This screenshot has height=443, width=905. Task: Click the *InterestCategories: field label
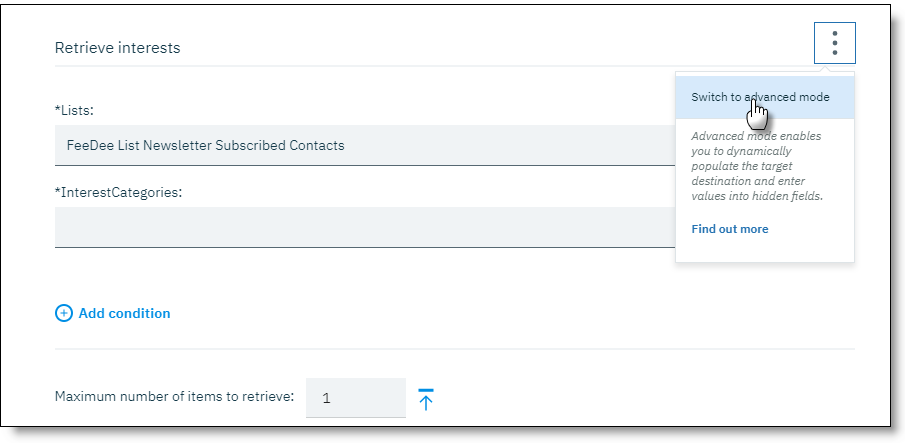pos(118,191)
